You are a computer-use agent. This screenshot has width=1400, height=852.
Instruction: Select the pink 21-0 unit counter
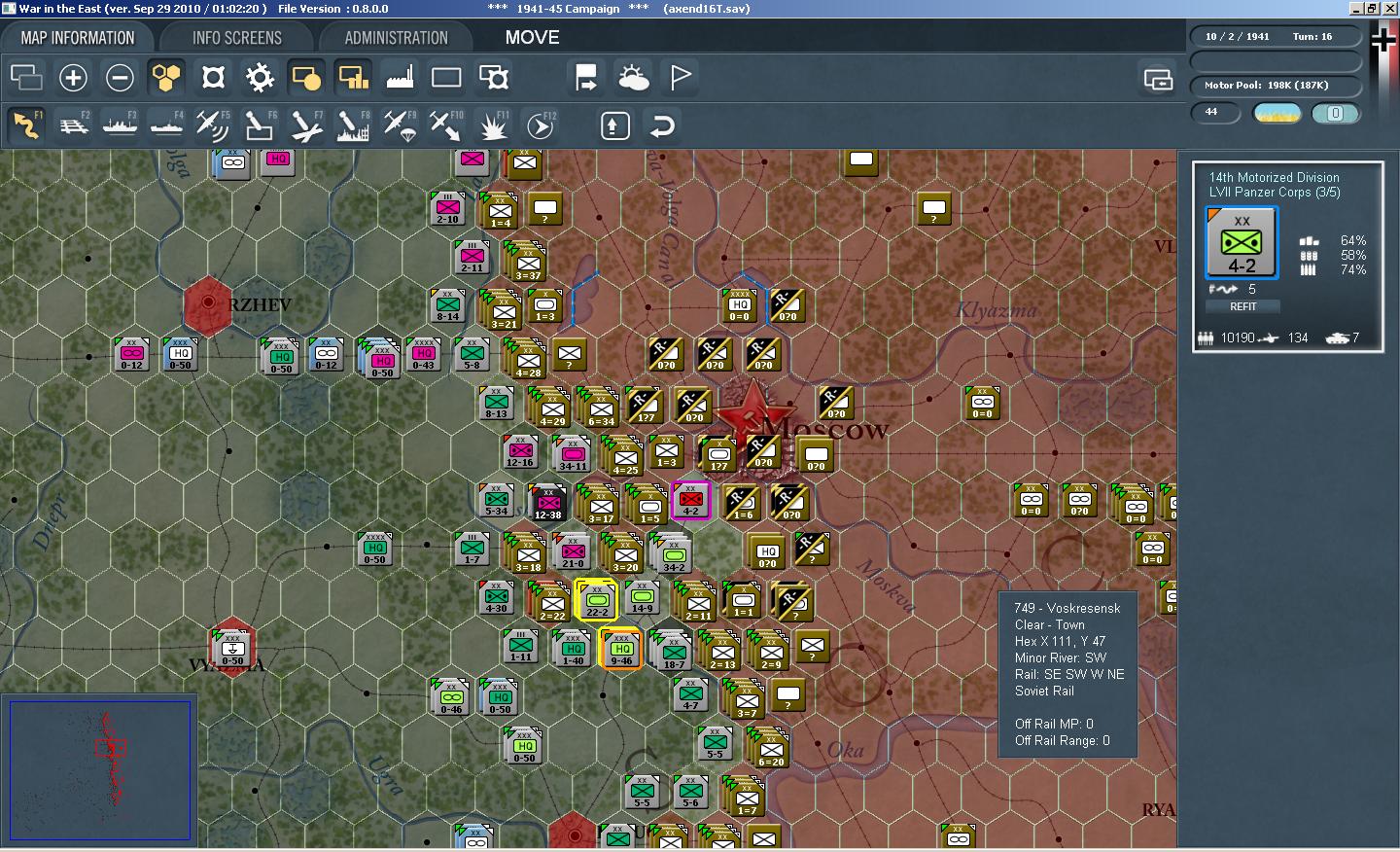pyautogui.click(x=573, y=551)
